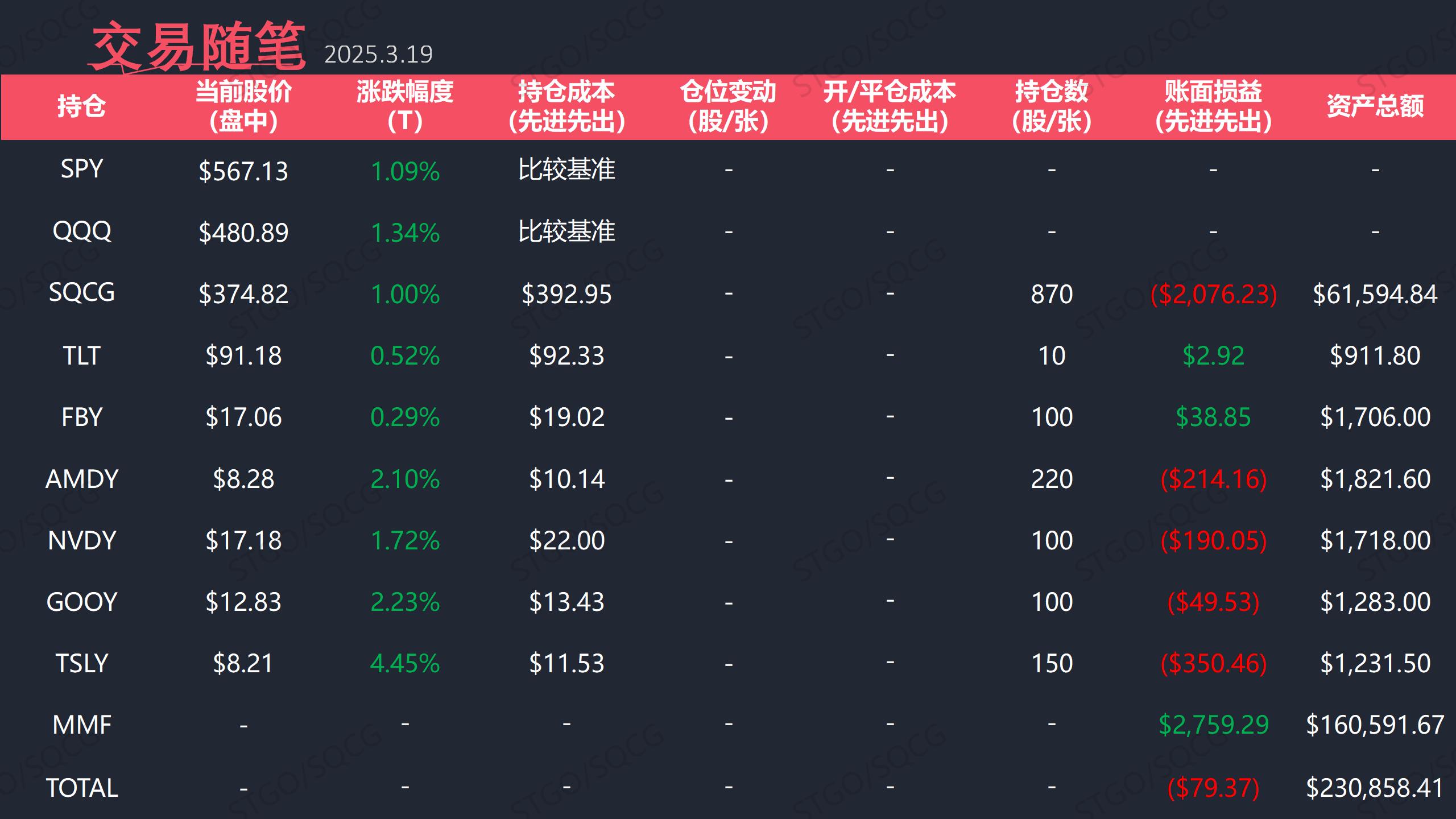Select MMF profit value $2,759.29
The height and width of the screenshot is (819, 1456).
tap(1213, 725)
